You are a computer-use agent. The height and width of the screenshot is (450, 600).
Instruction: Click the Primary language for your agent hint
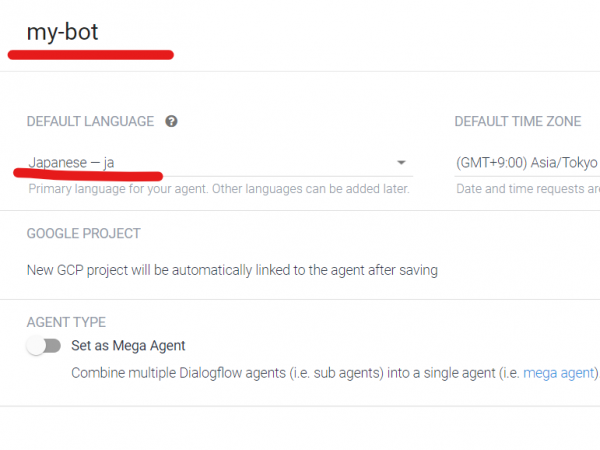[219, 189]
